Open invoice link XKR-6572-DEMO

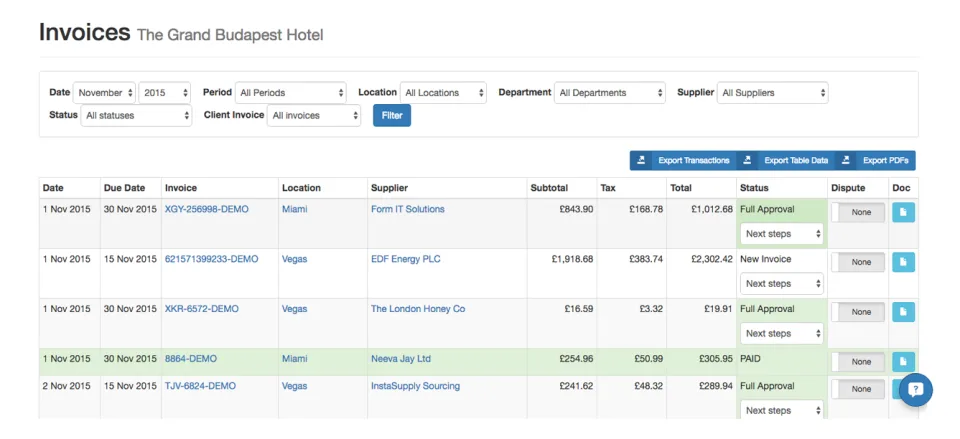pos(202,309)
